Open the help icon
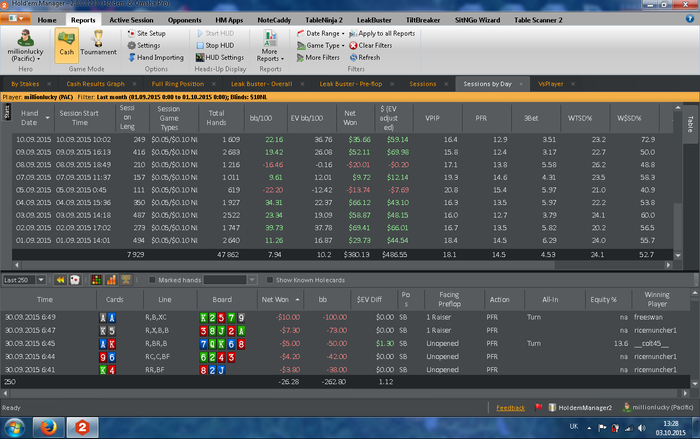 point(690,19)
